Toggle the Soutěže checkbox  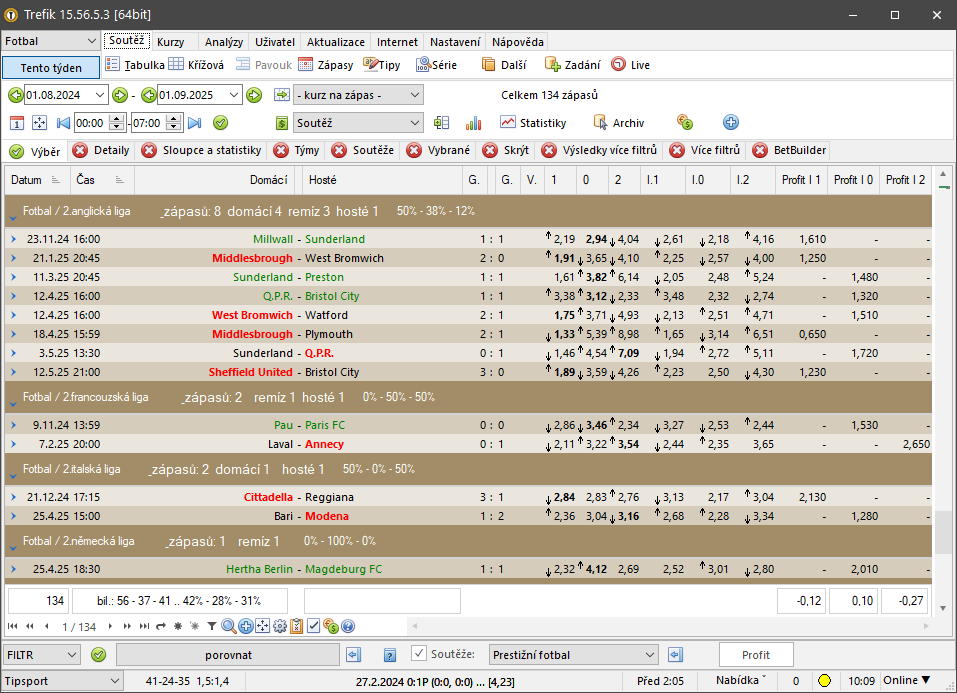coord(419,653)
